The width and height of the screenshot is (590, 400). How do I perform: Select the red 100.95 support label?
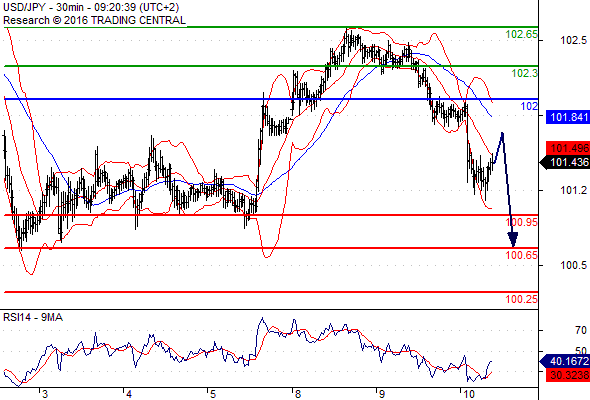(x=522, y=222)
